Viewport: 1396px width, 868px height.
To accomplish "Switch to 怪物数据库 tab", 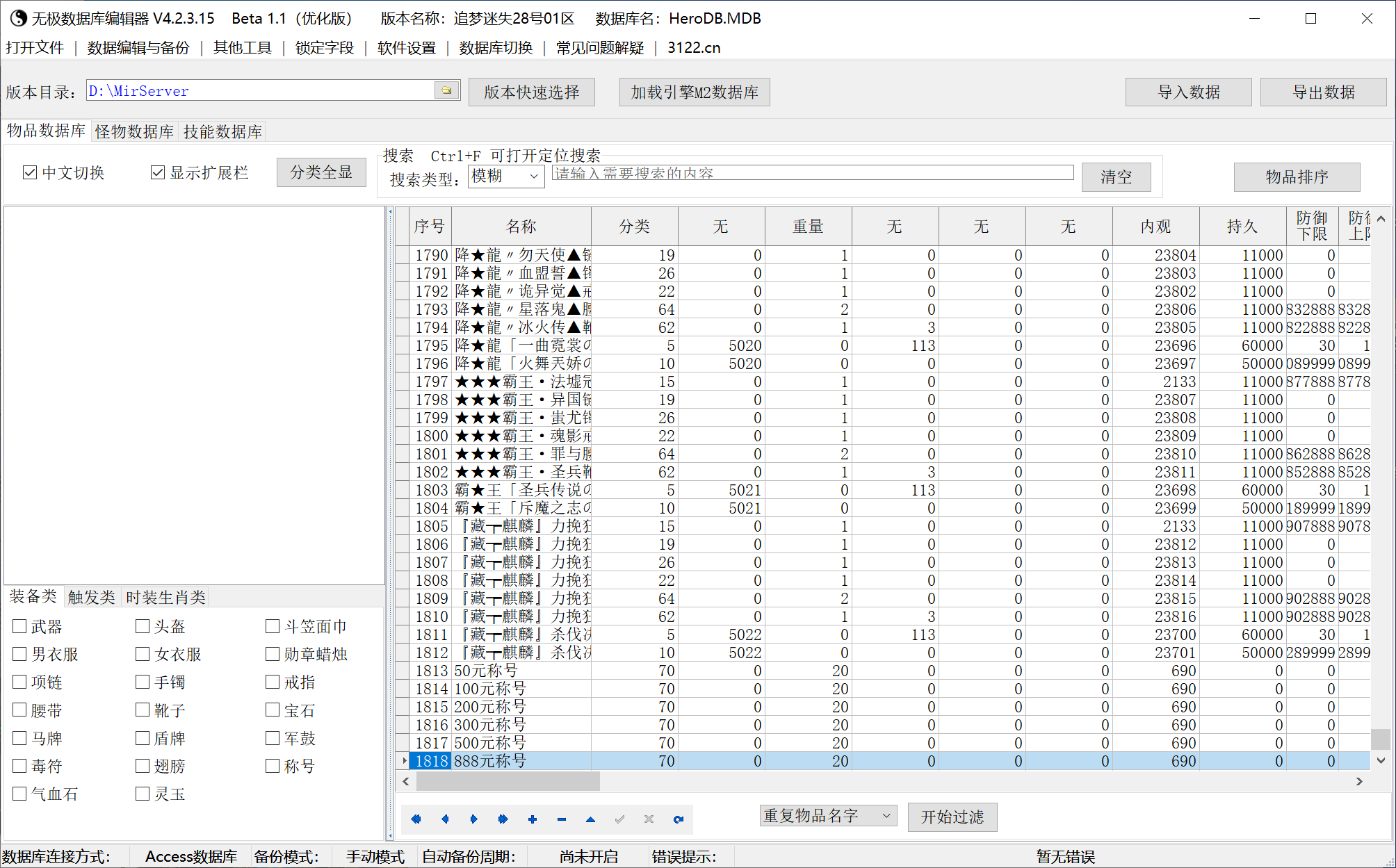I will (x=134, y=131).
